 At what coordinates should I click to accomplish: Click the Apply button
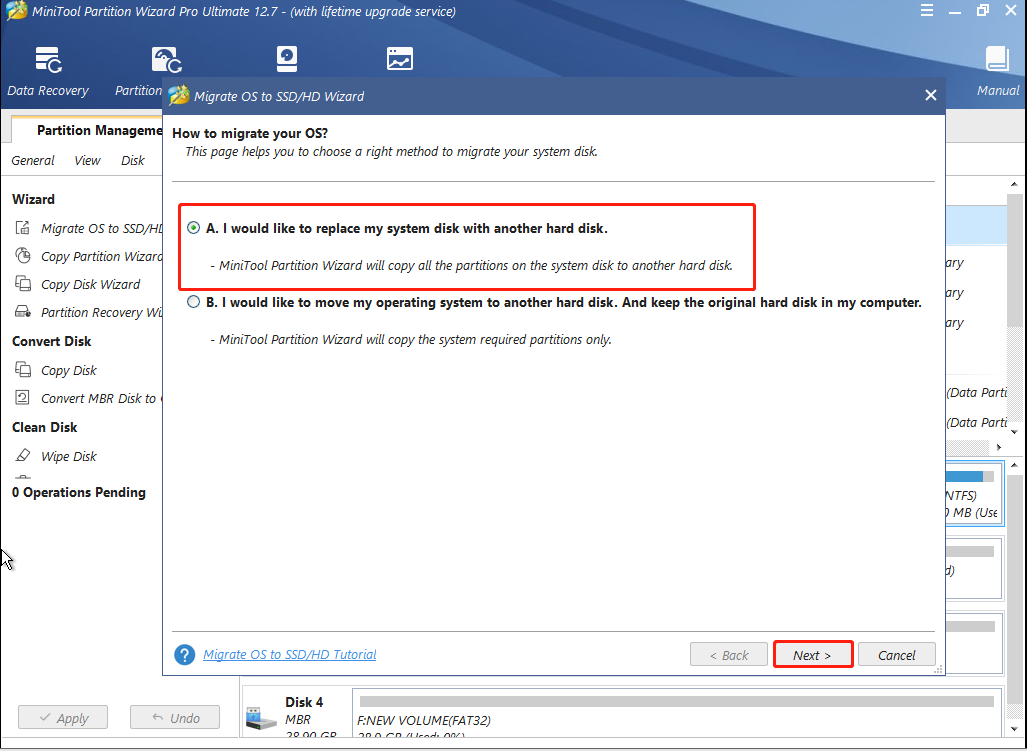[x=63, y=718]
